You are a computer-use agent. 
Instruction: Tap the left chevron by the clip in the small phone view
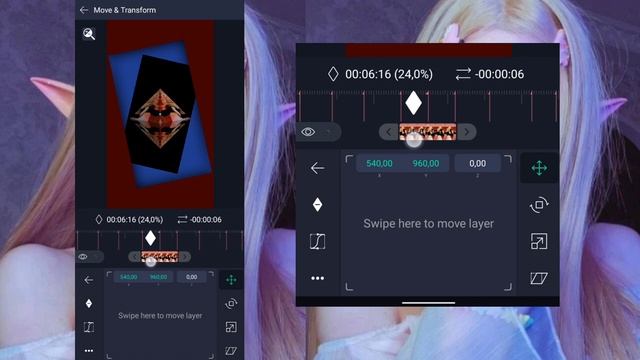[135, 257]
